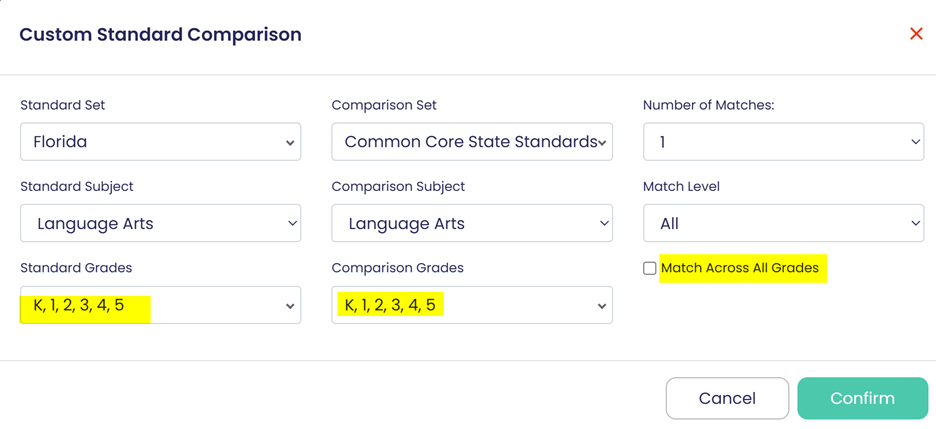The width and height of the screenshot is (936, 429).
Task: Expand the Comparison Subject dropdown
Action: (x=472, y=224)
